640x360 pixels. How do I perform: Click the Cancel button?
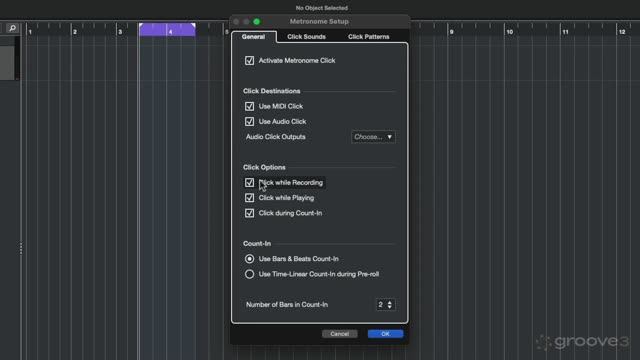340,334
